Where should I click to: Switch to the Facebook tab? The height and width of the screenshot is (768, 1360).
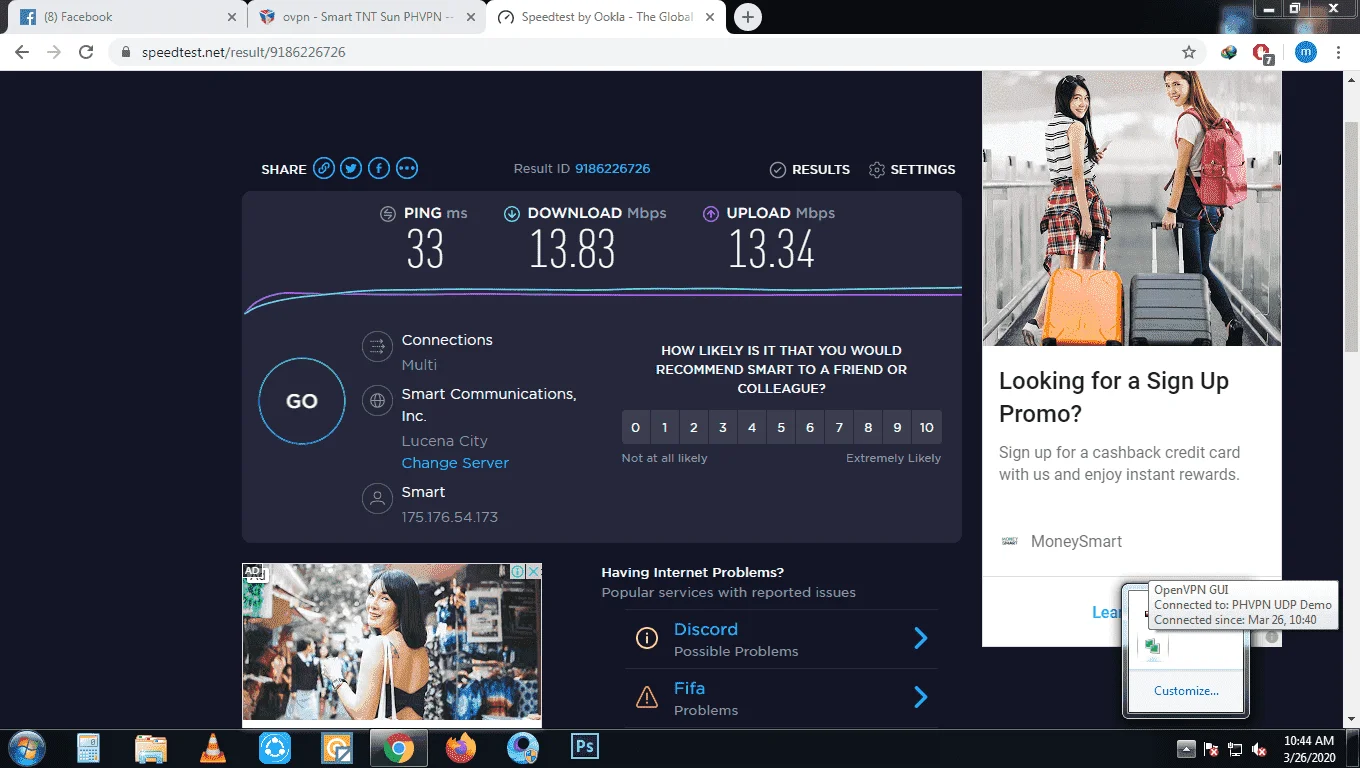(x=126, y=17)
